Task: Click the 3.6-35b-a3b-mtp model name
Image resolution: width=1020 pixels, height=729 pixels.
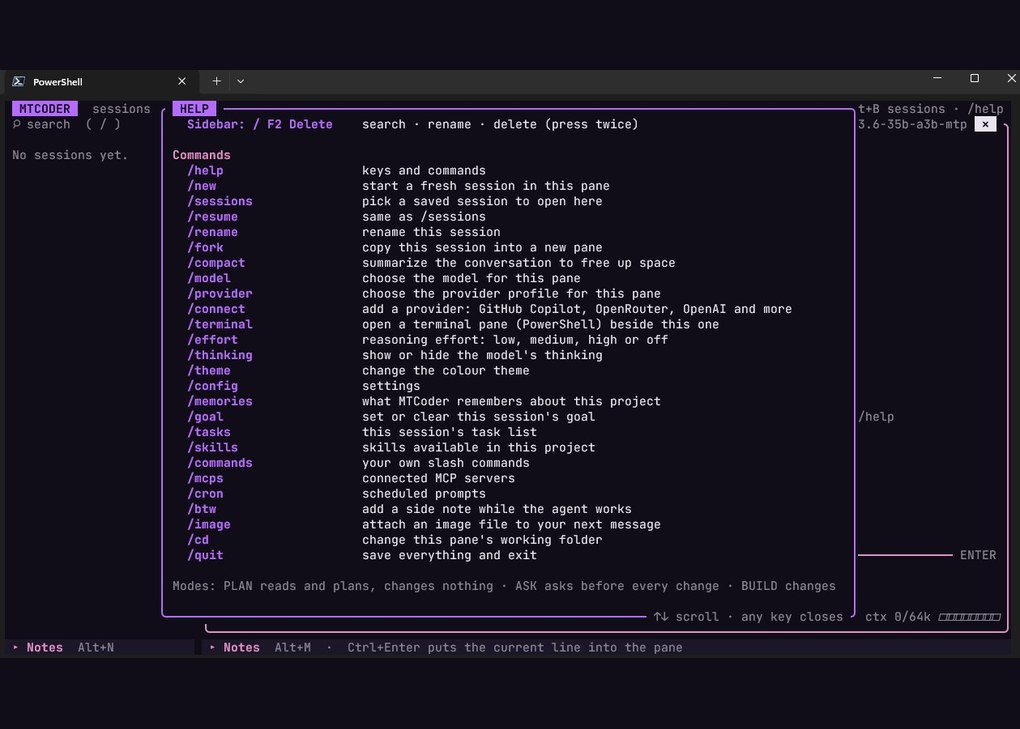Action: [x=912, y=124]
